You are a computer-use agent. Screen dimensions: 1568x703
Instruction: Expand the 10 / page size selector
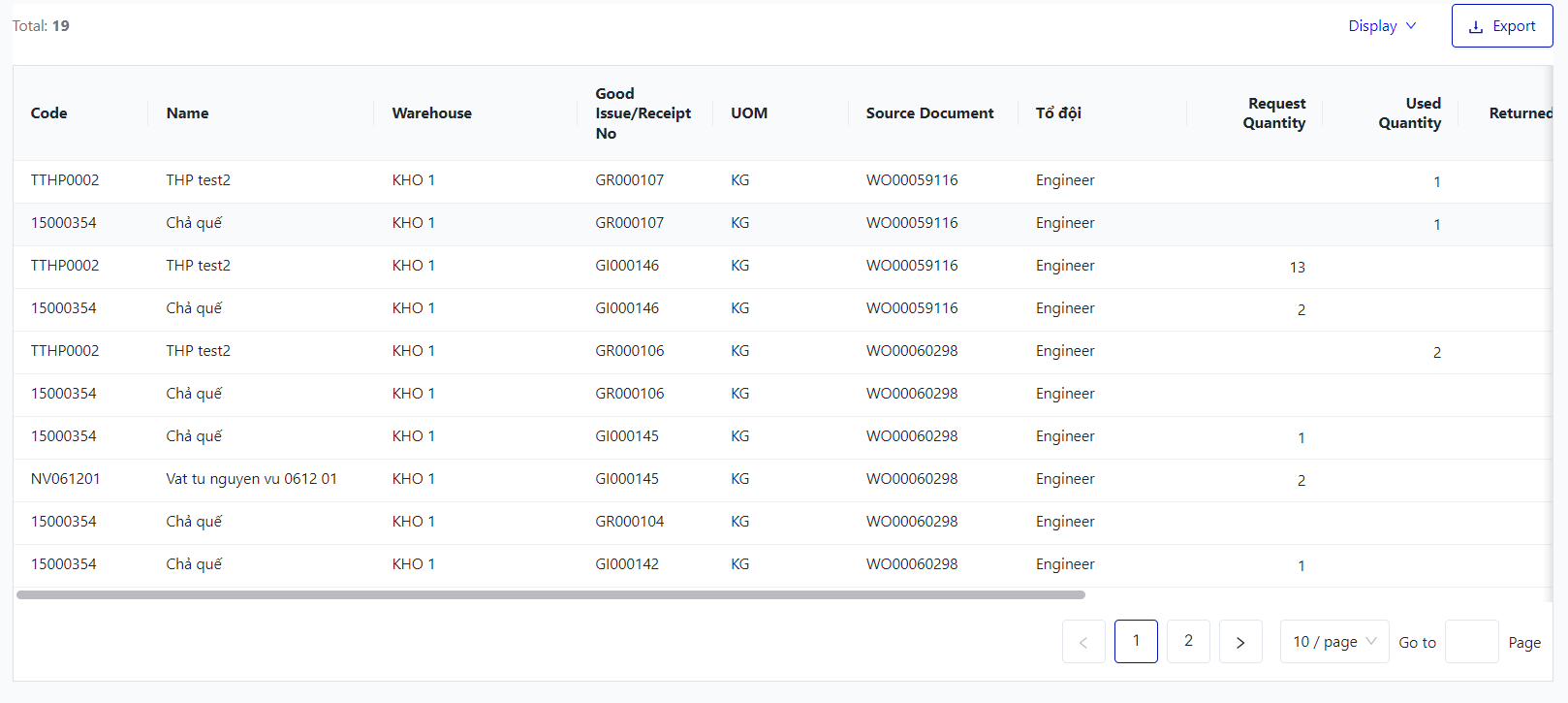pos(1333,642)
